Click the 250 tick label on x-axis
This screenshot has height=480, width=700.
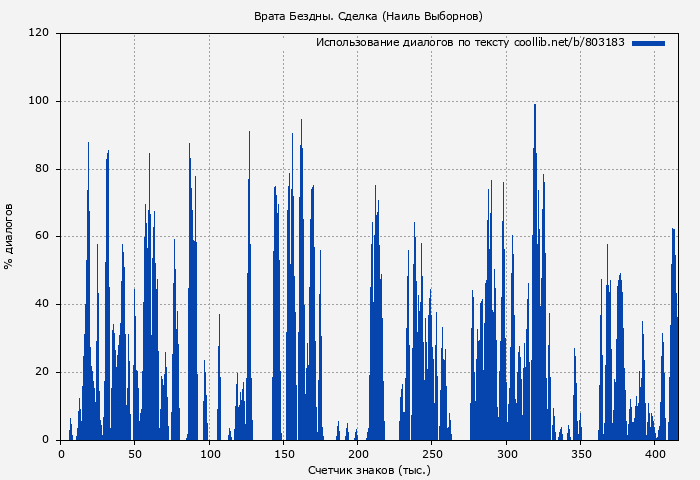tap(432, 454)
